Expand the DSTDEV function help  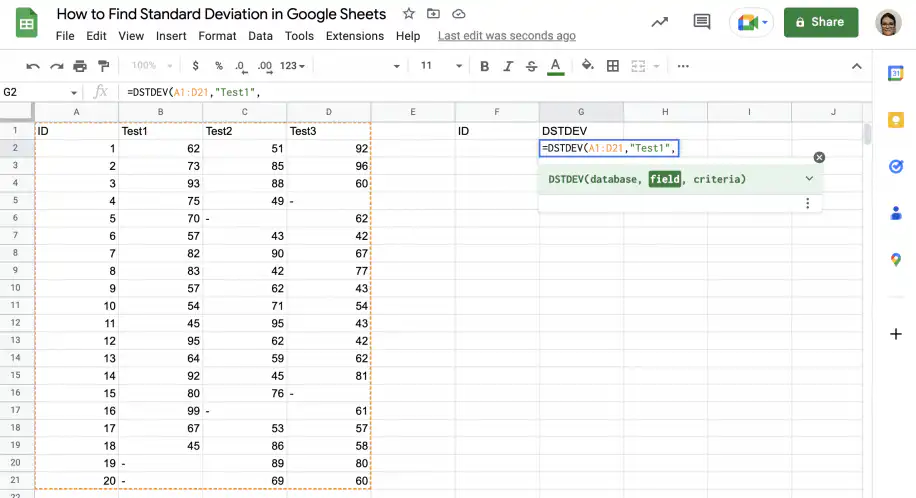809,178
